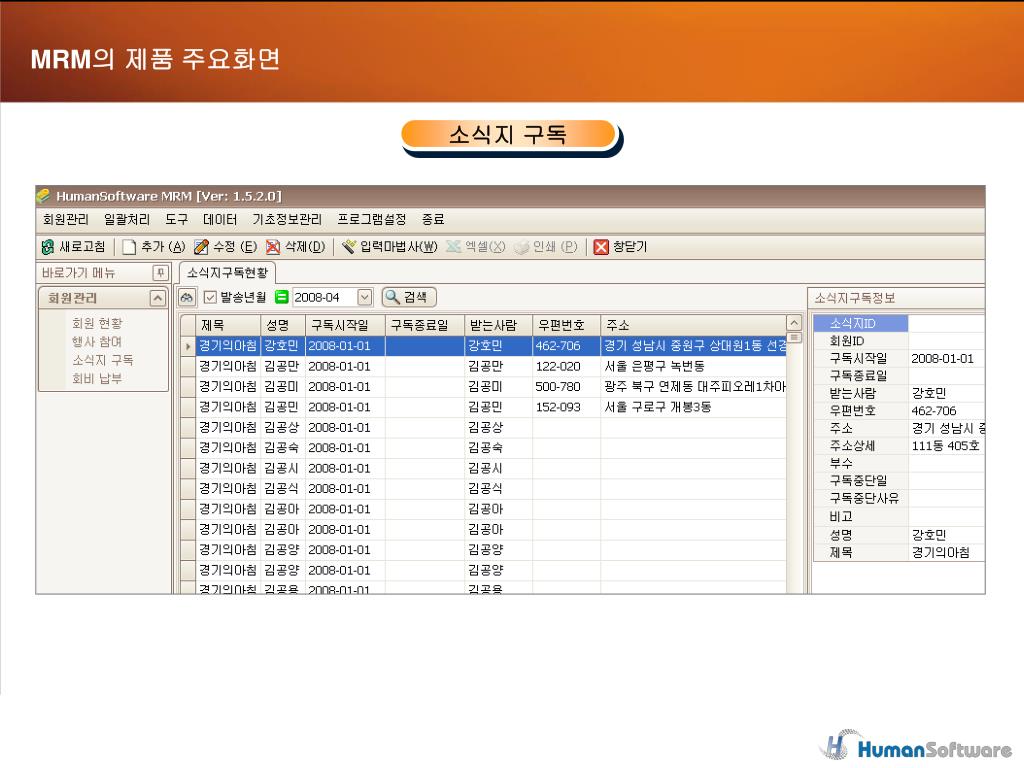Click the 주소상세 value 111동 405호
The width and height of the screenshot is (1024, 768).
(x=946, y=446)
